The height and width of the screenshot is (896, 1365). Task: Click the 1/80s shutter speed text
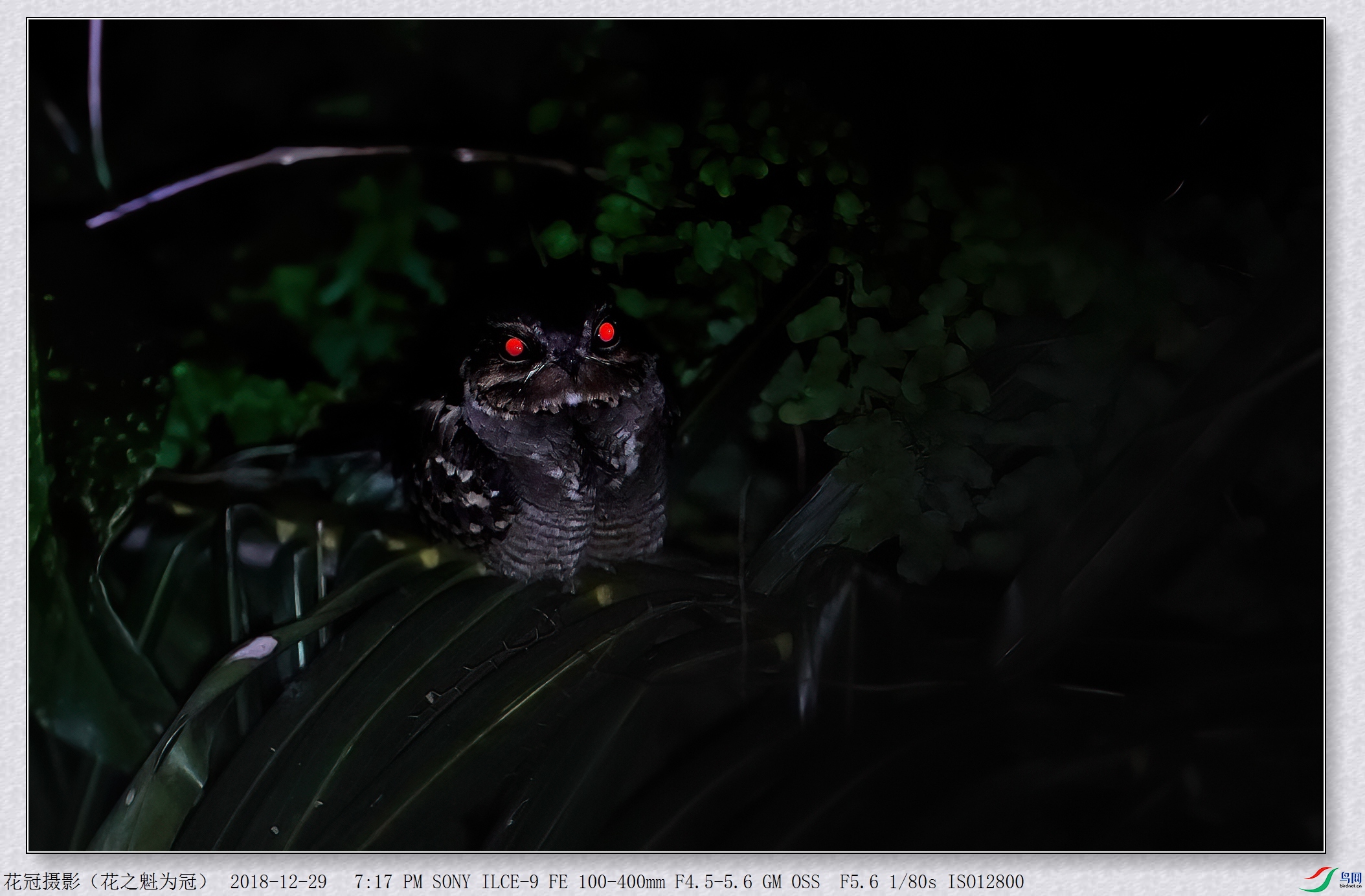(912, 882)
